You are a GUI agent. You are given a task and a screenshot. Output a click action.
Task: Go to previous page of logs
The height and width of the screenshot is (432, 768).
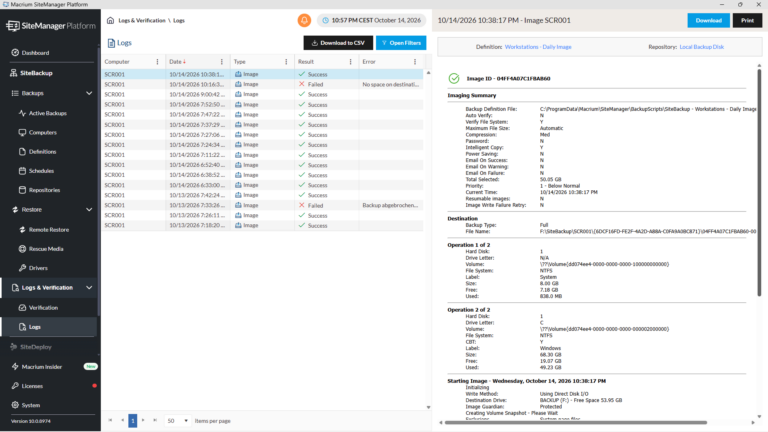point(122,420)
